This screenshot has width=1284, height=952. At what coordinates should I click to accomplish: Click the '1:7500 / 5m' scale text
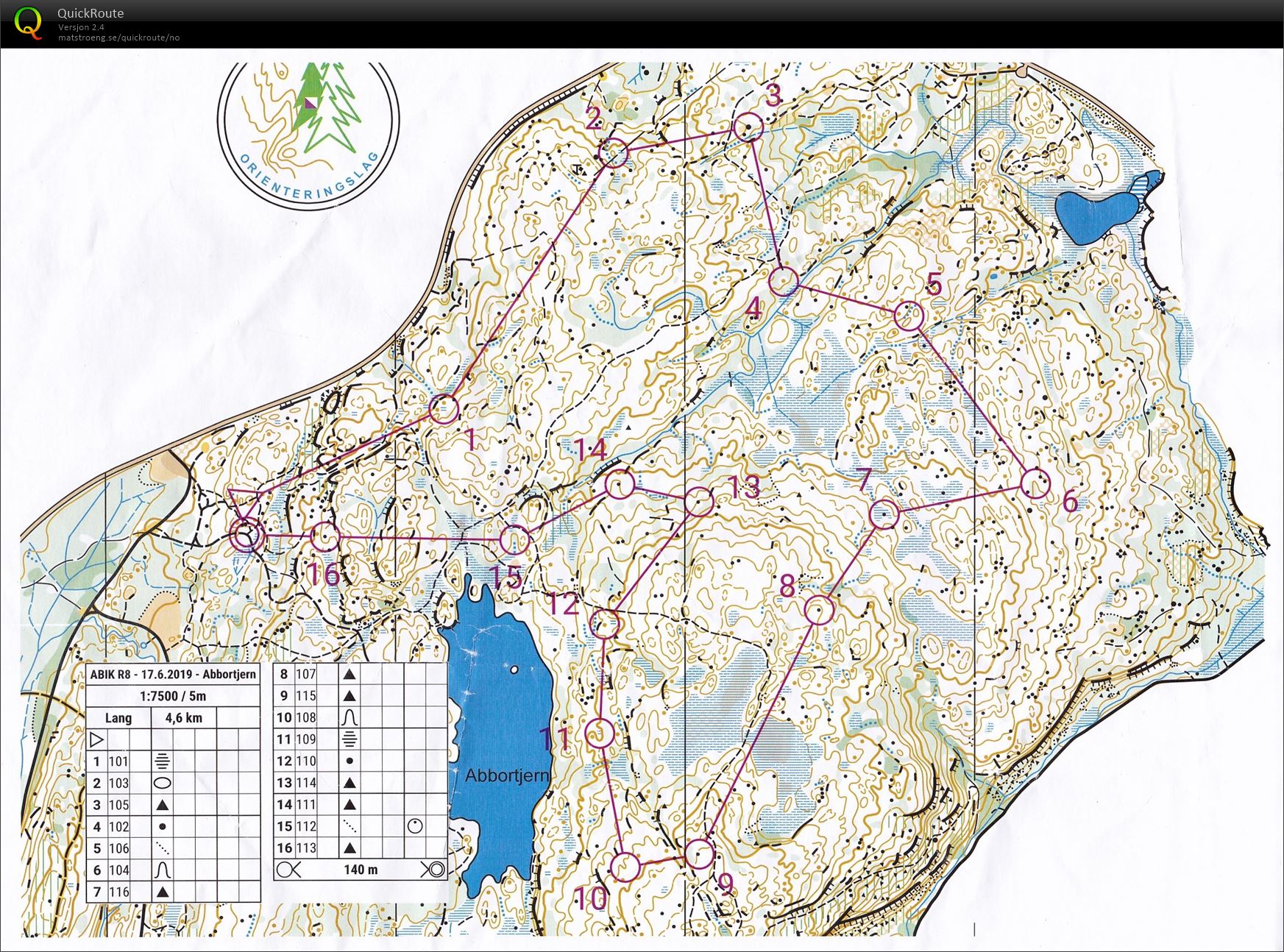[x=173, y=695]
